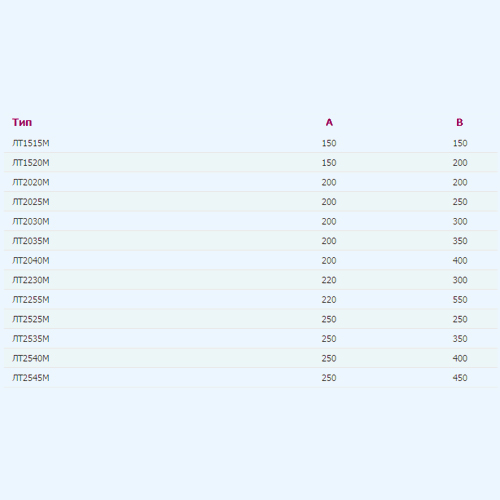Screen dimensions: 500x500
Task: Click the B column header
Action: (x=460, y=122)
